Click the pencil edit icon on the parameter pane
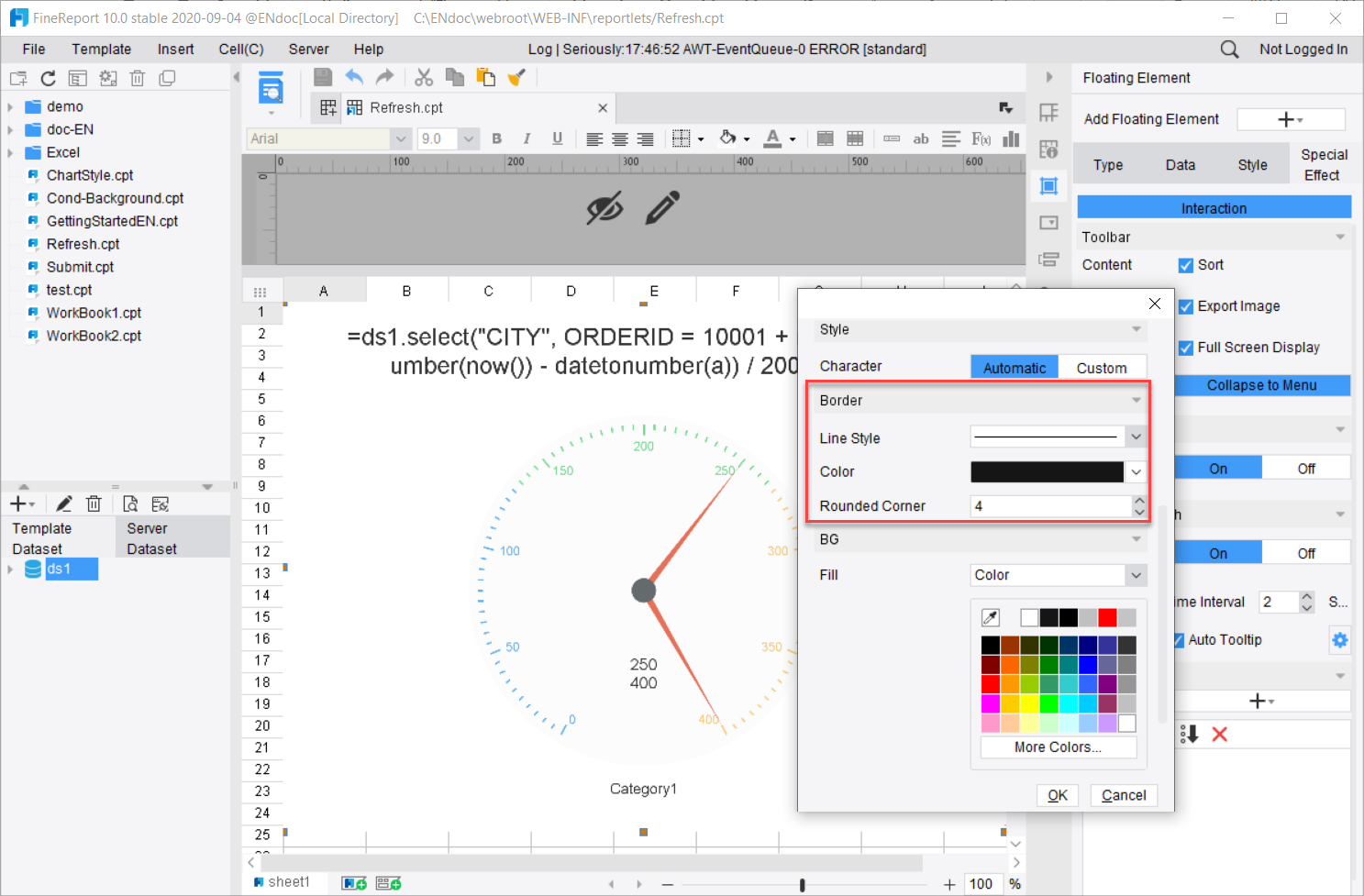1364x896 pixels. coord(662,207)
